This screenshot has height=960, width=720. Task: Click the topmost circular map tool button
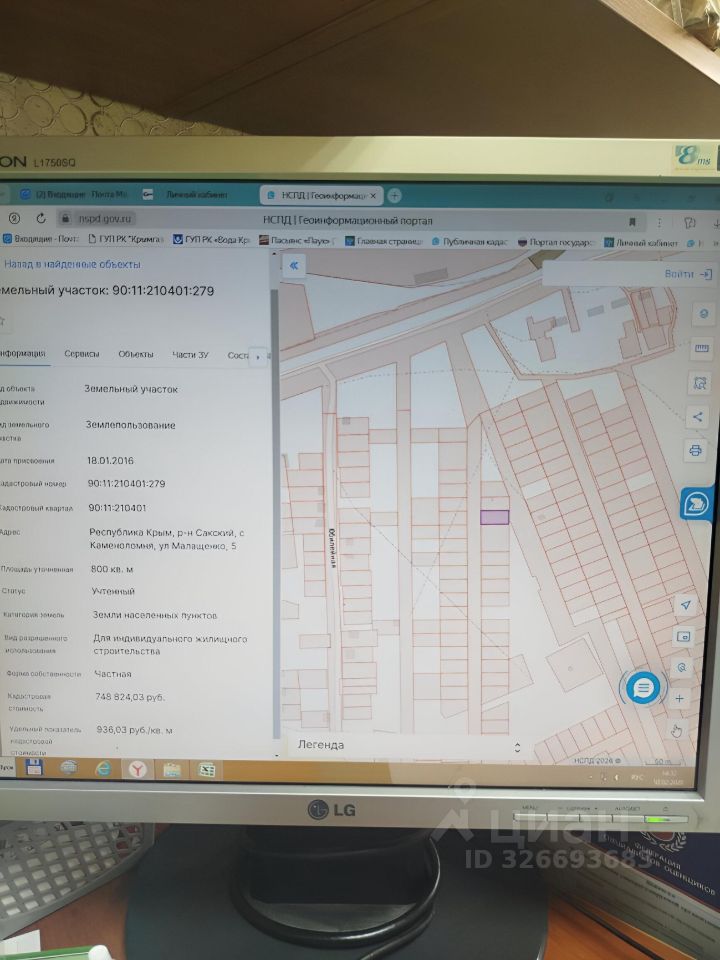704,313
